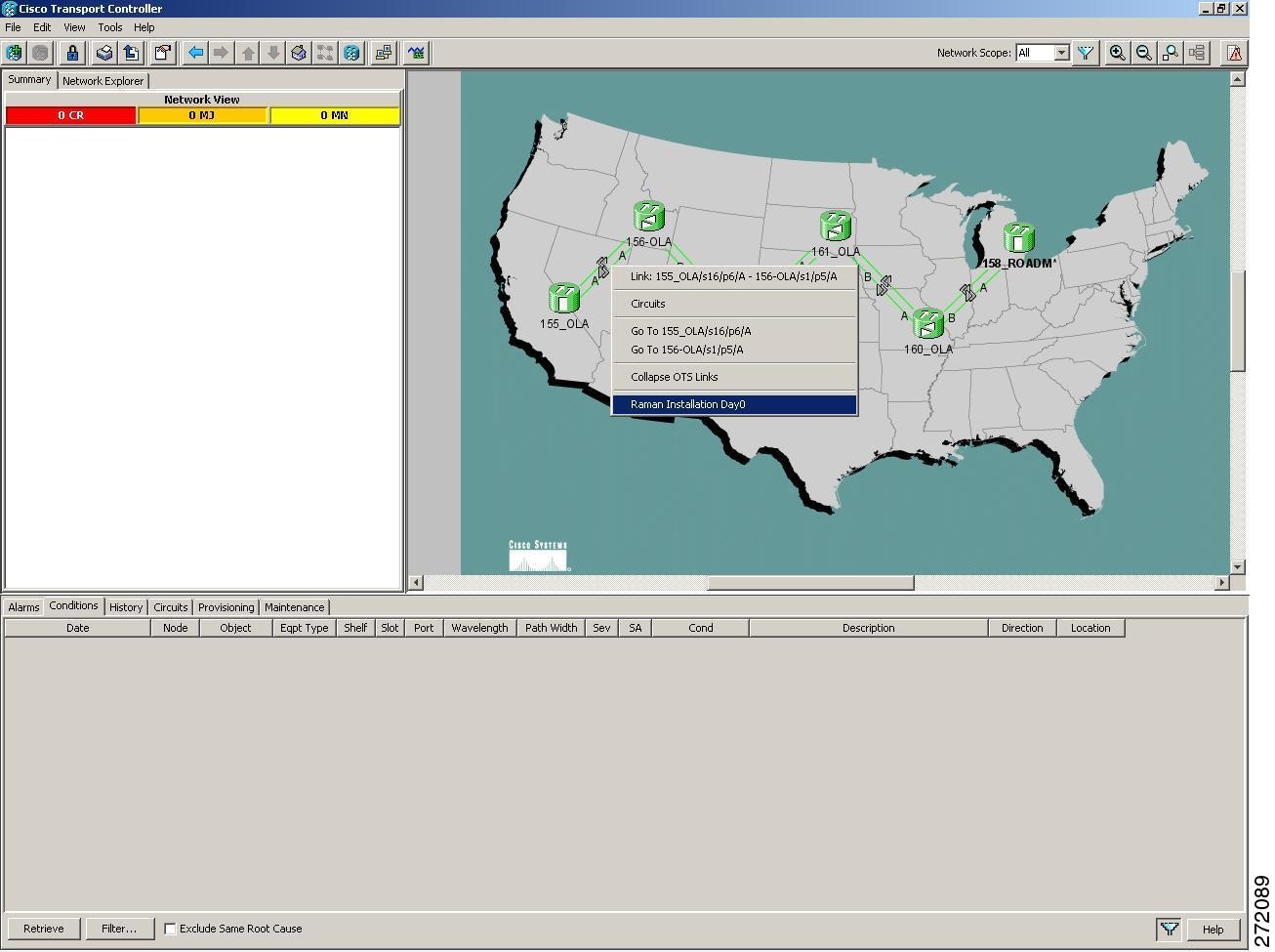
Task: Click the Retrieve button
Action: pyautogui.click(x=44, y=929)
